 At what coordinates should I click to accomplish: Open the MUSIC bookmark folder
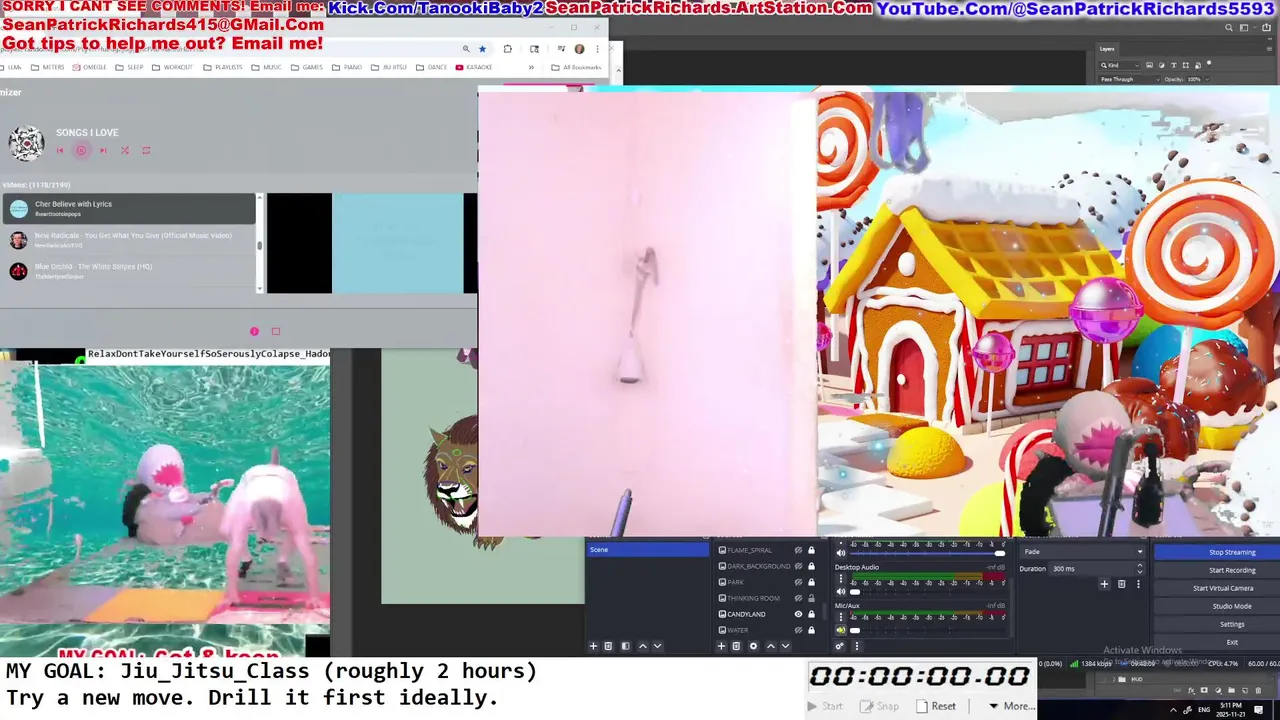266,67
